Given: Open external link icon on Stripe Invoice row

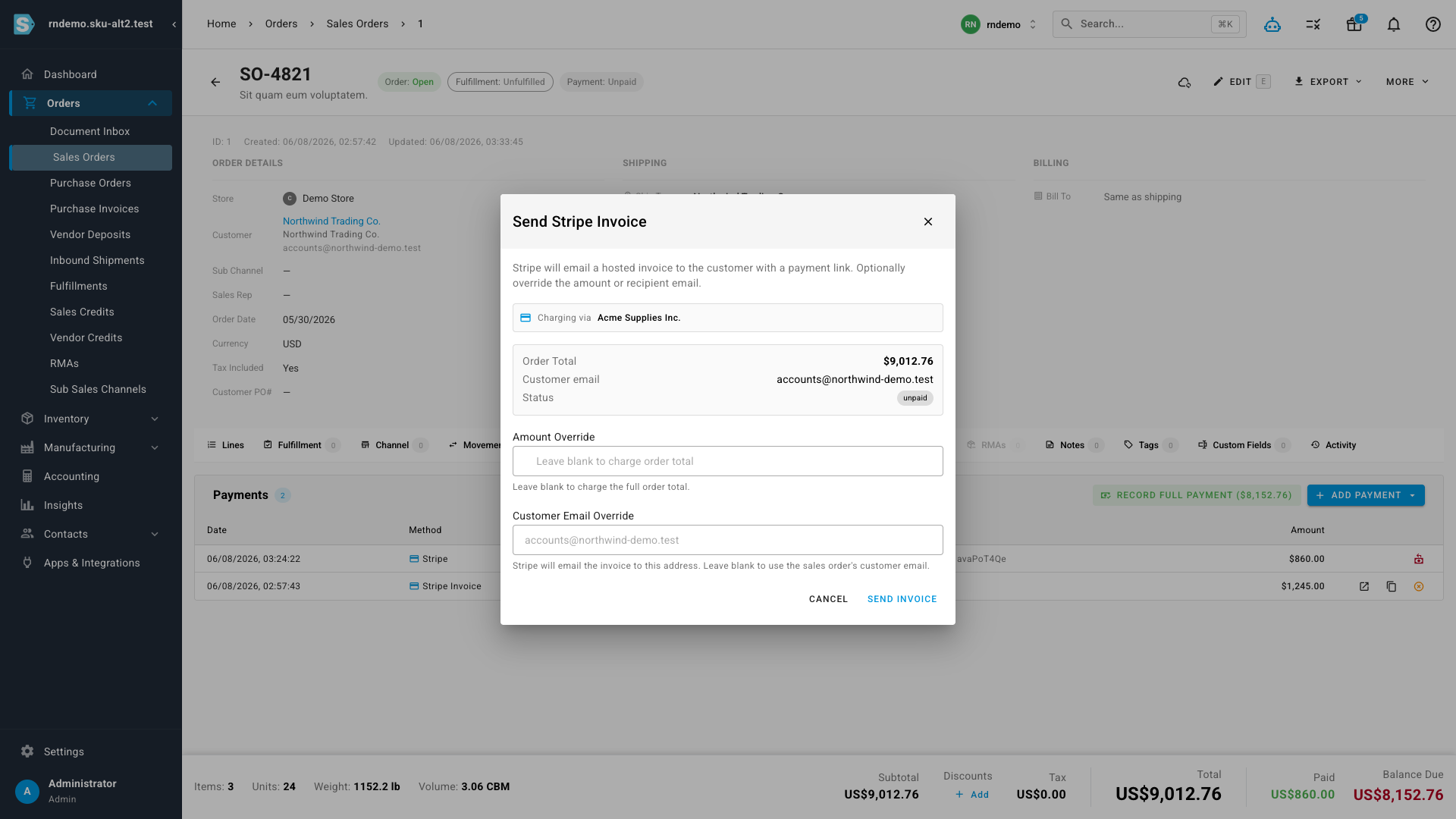Looking at the screenshot, I should coord(1363,586).
